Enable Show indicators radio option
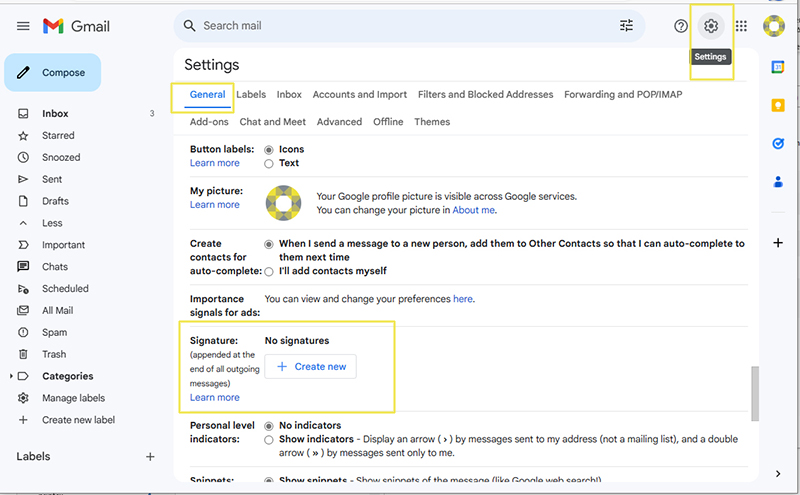The width and height of the screenshot is (800, 495). [x=269, y=440]
